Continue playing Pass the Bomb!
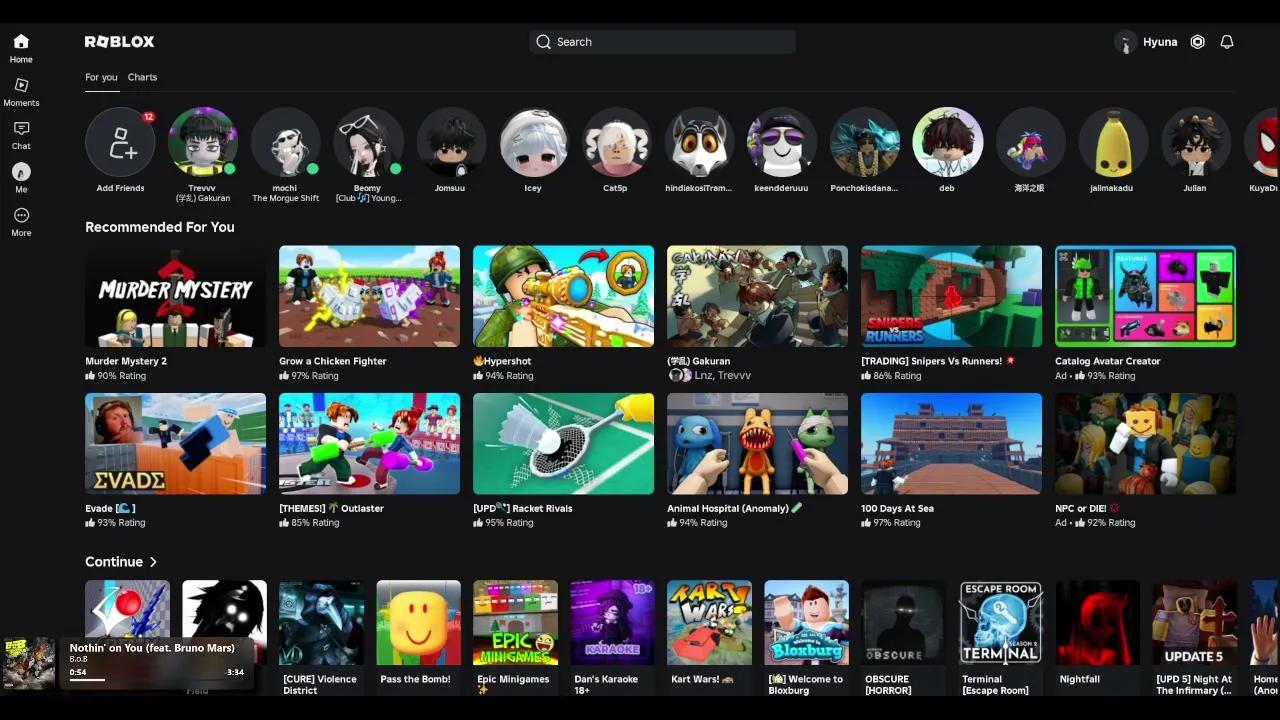Screen dimensions: 1280x720 click(418, 622)
